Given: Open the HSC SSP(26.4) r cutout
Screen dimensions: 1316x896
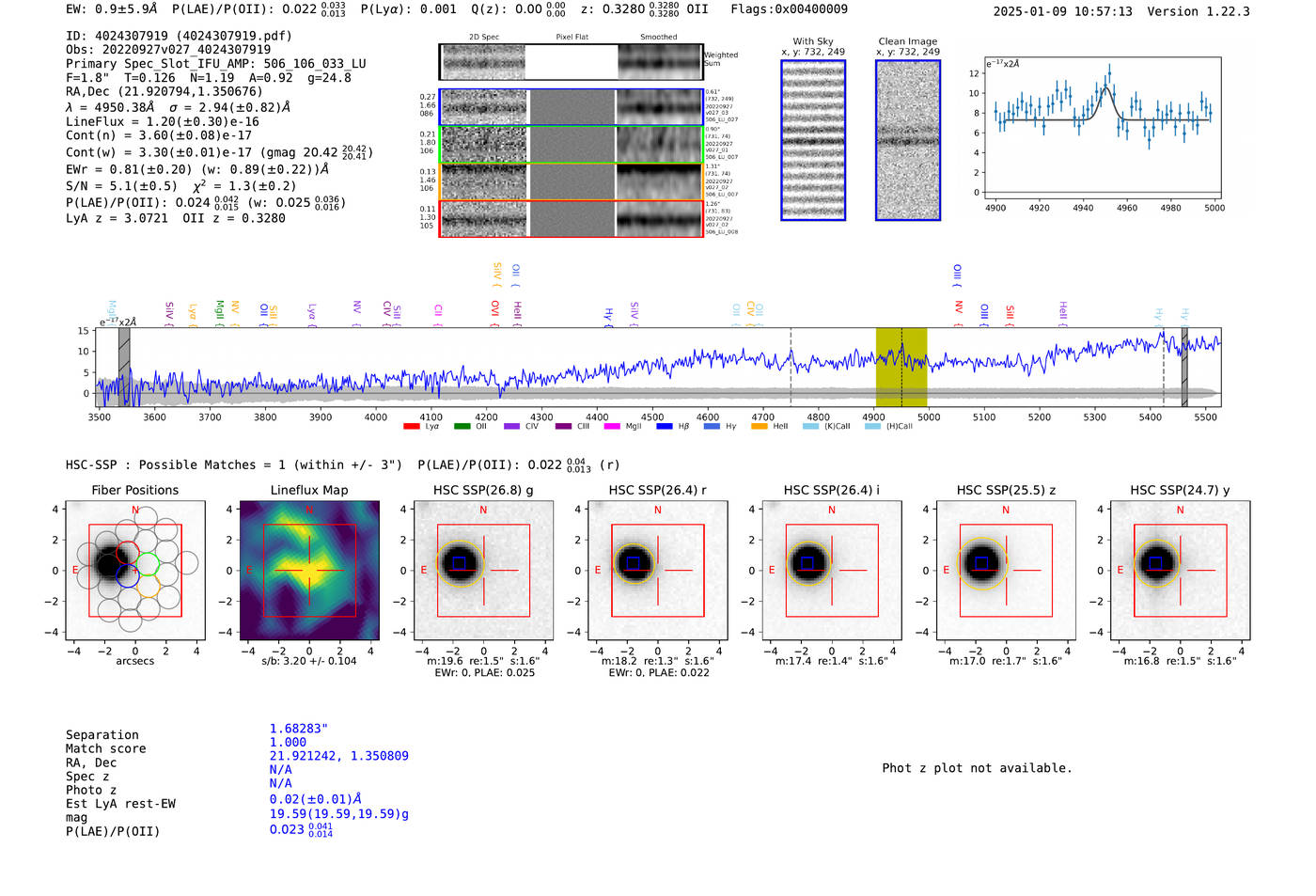Looking at the screenshot, I should pyautogui.click(x=657, y=571).
